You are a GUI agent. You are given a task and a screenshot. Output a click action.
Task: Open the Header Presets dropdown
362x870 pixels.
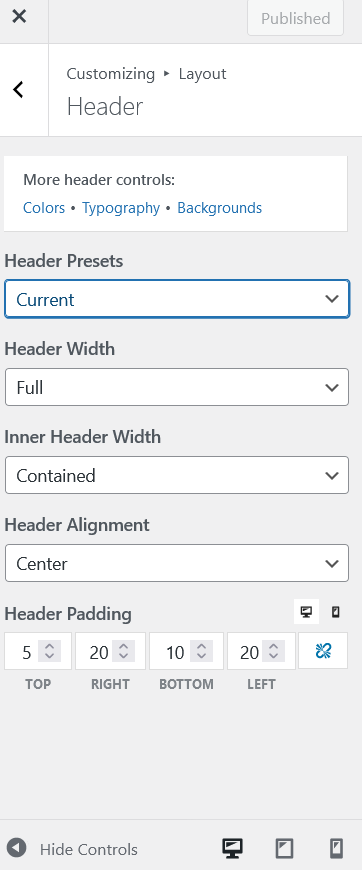point(177,299)
